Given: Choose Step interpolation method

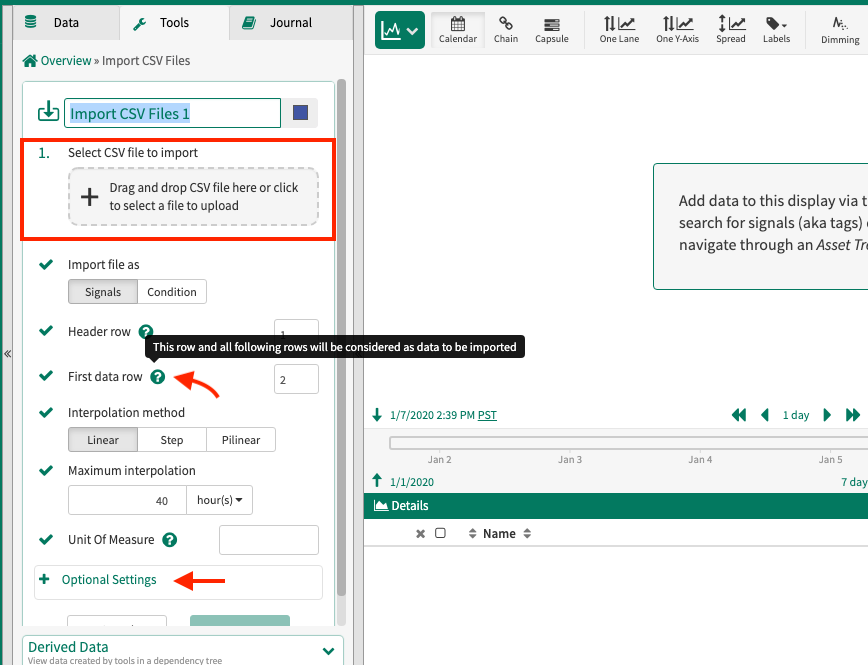Looking at the screenshot, I should 171,440.
